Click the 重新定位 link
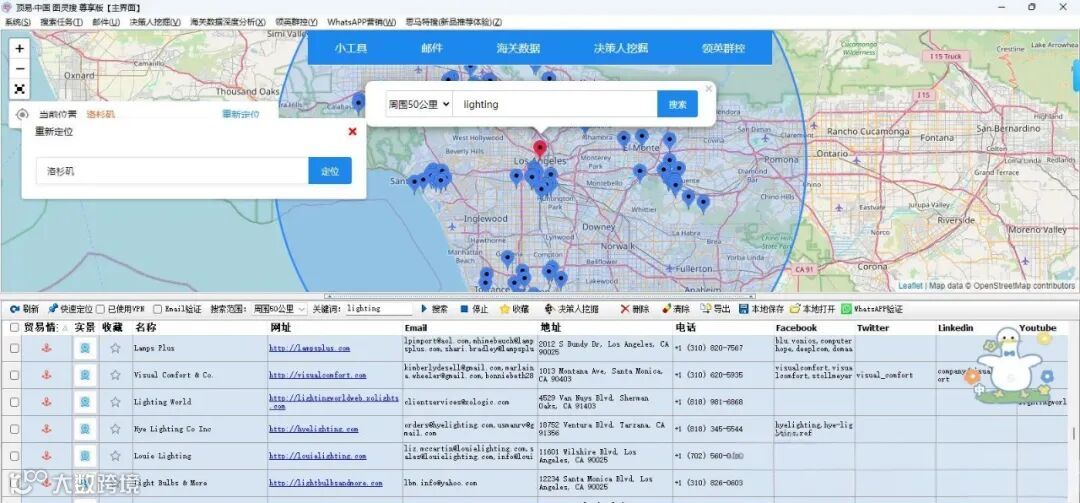The height and width of the screenshot is (503, 1080). [240, 114]
